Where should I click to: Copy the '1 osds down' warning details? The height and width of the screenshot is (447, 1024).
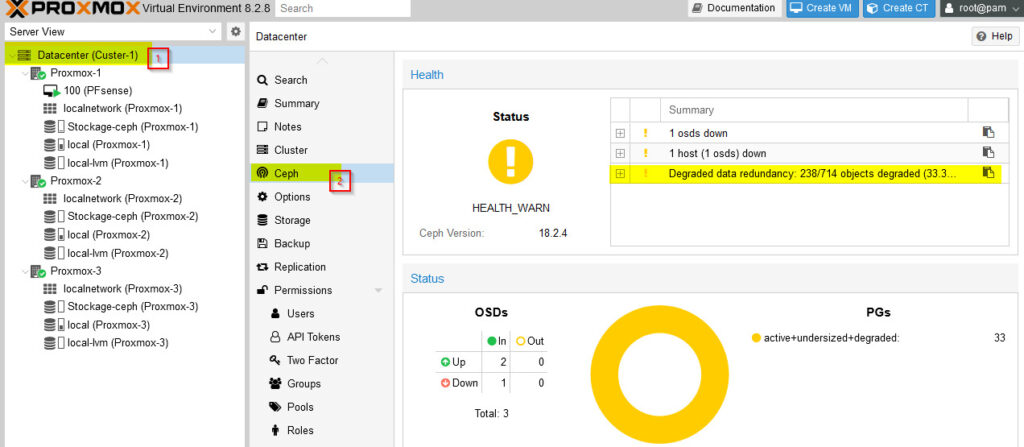988,133
